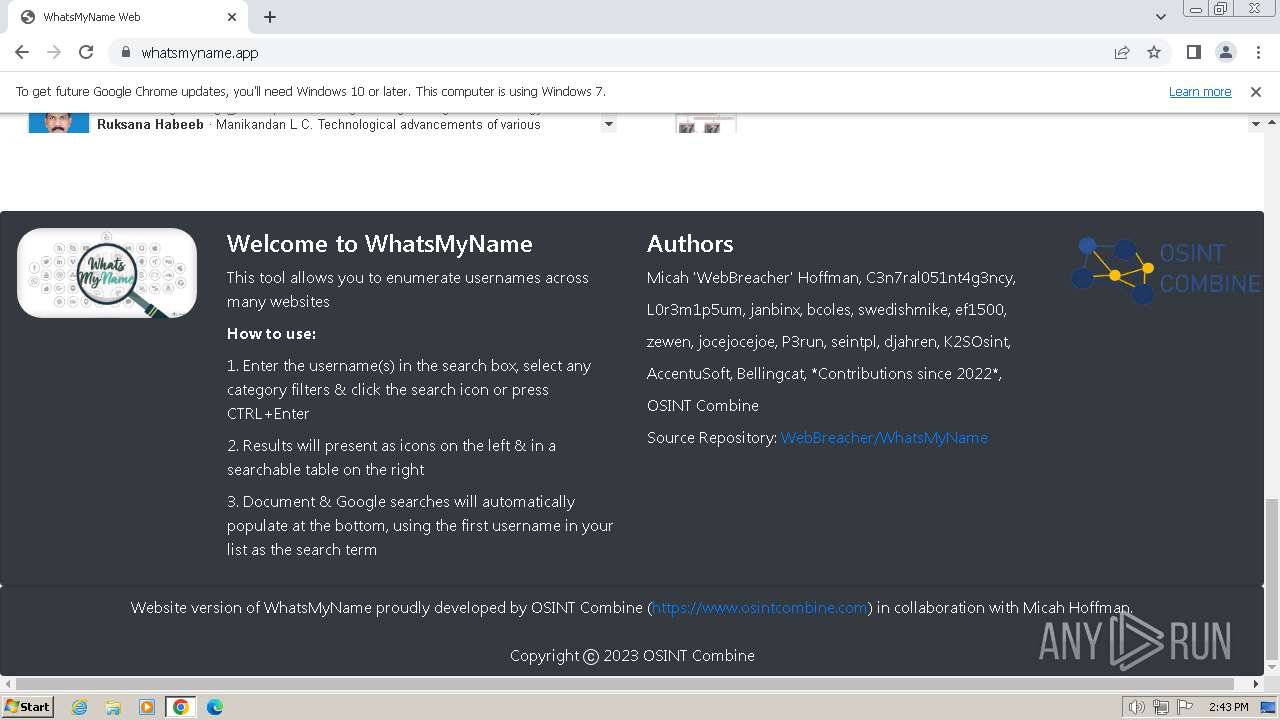
Task: Open the network tray icon
Action: tap(1161, 707)
